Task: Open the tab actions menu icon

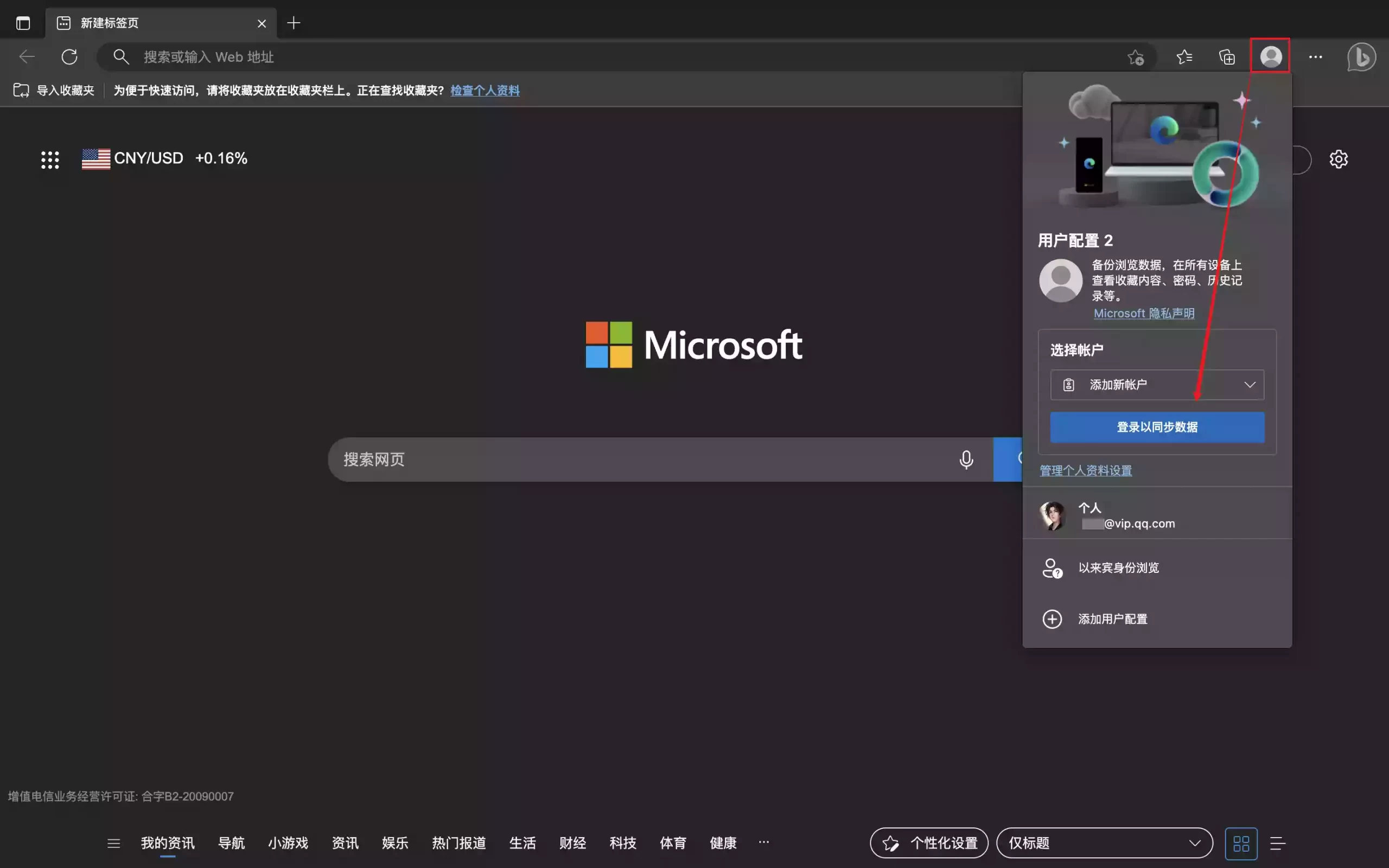Action: (23, 23)
